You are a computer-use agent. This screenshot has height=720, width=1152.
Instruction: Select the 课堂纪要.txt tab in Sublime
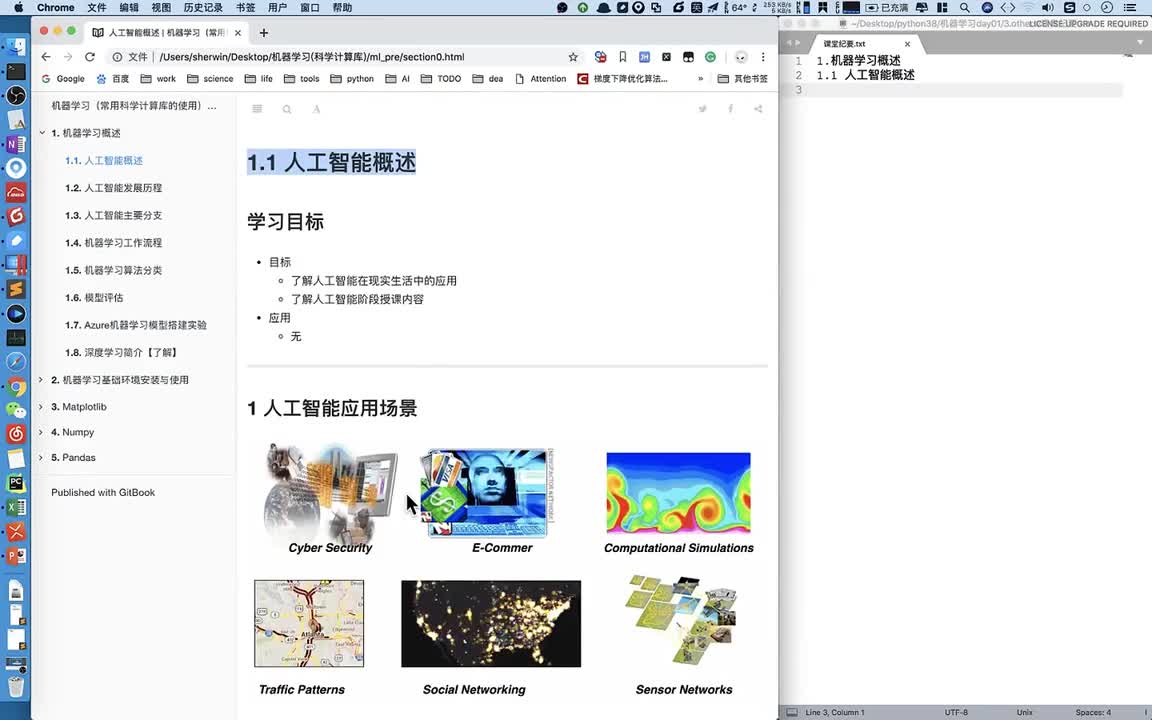[x=845, y=44]
